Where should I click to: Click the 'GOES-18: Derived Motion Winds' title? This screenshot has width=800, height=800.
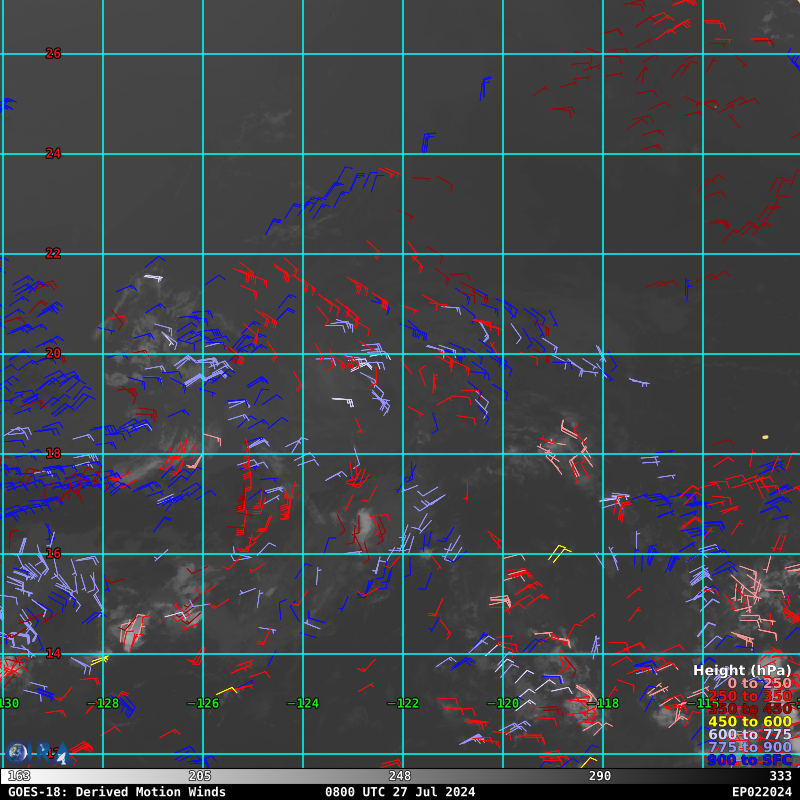[x=117, y=792]
